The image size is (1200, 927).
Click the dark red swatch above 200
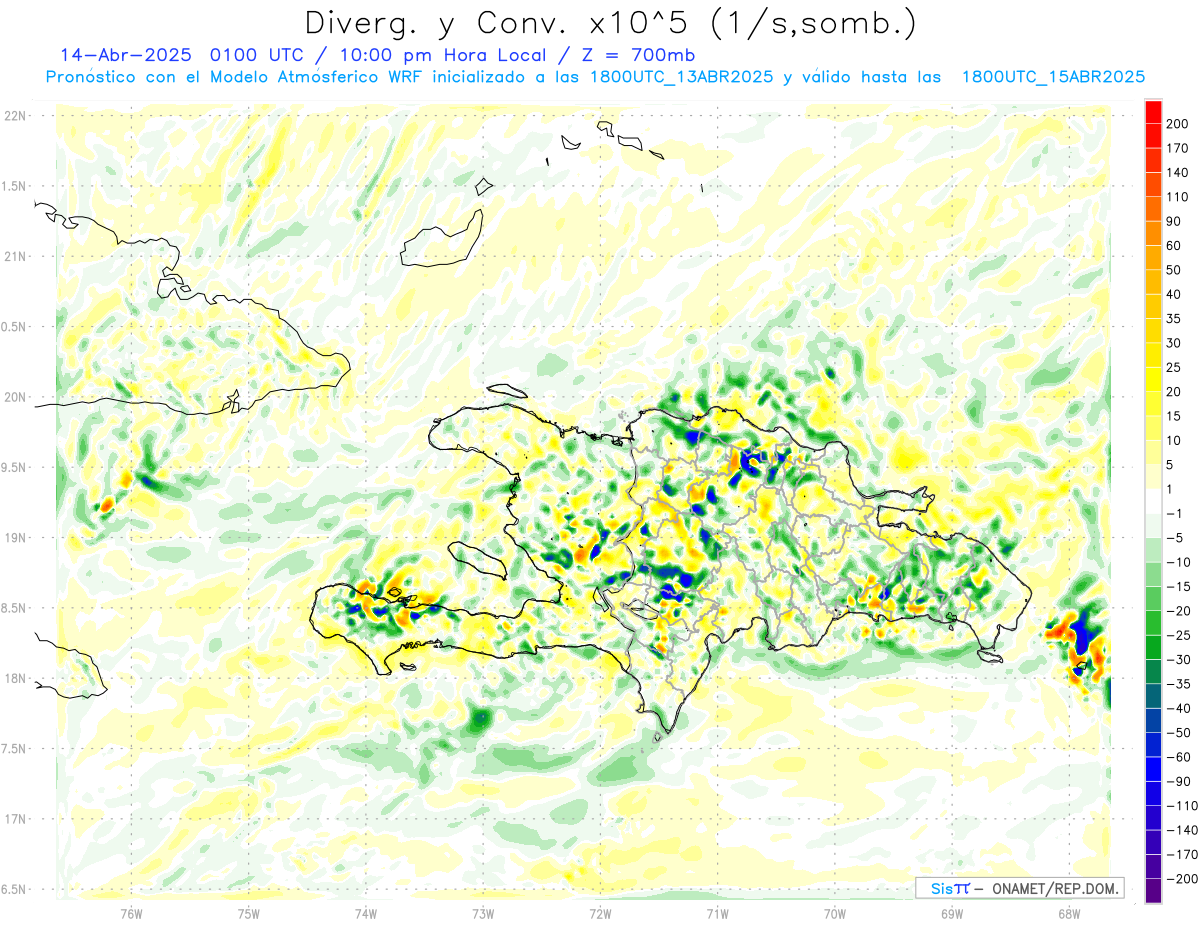pos(1153,111)
